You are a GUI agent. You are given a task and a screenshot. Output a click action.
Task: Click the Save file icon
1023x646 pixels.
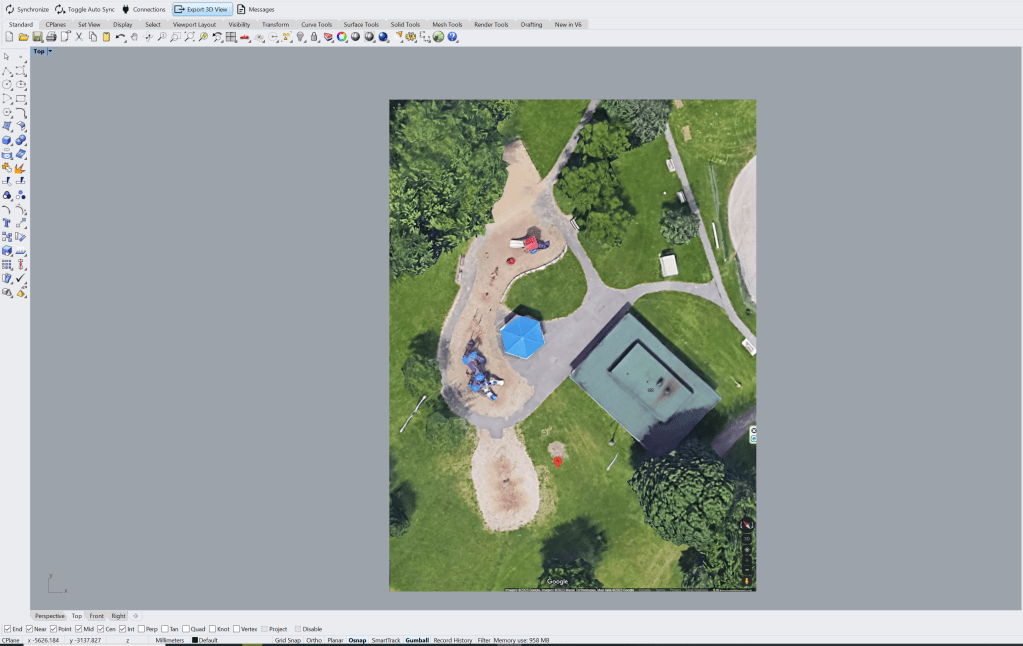tap(37, 37)
